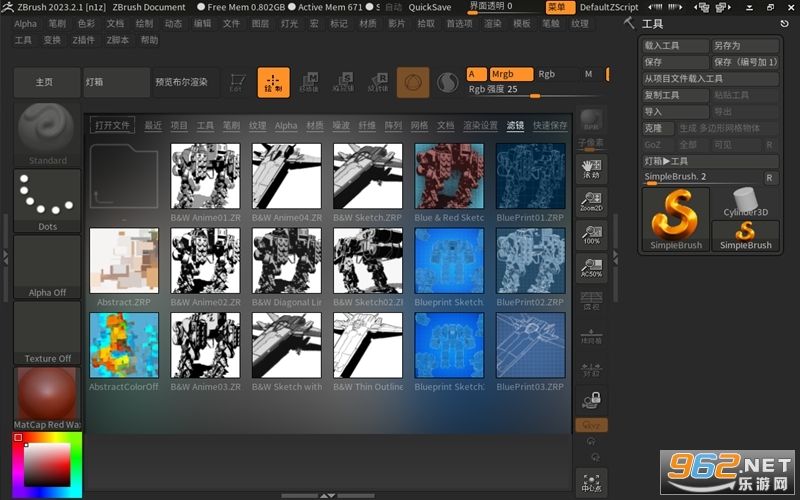Expand the 灯箱▶工具 button
800x500 pixels.
point(711,161)
